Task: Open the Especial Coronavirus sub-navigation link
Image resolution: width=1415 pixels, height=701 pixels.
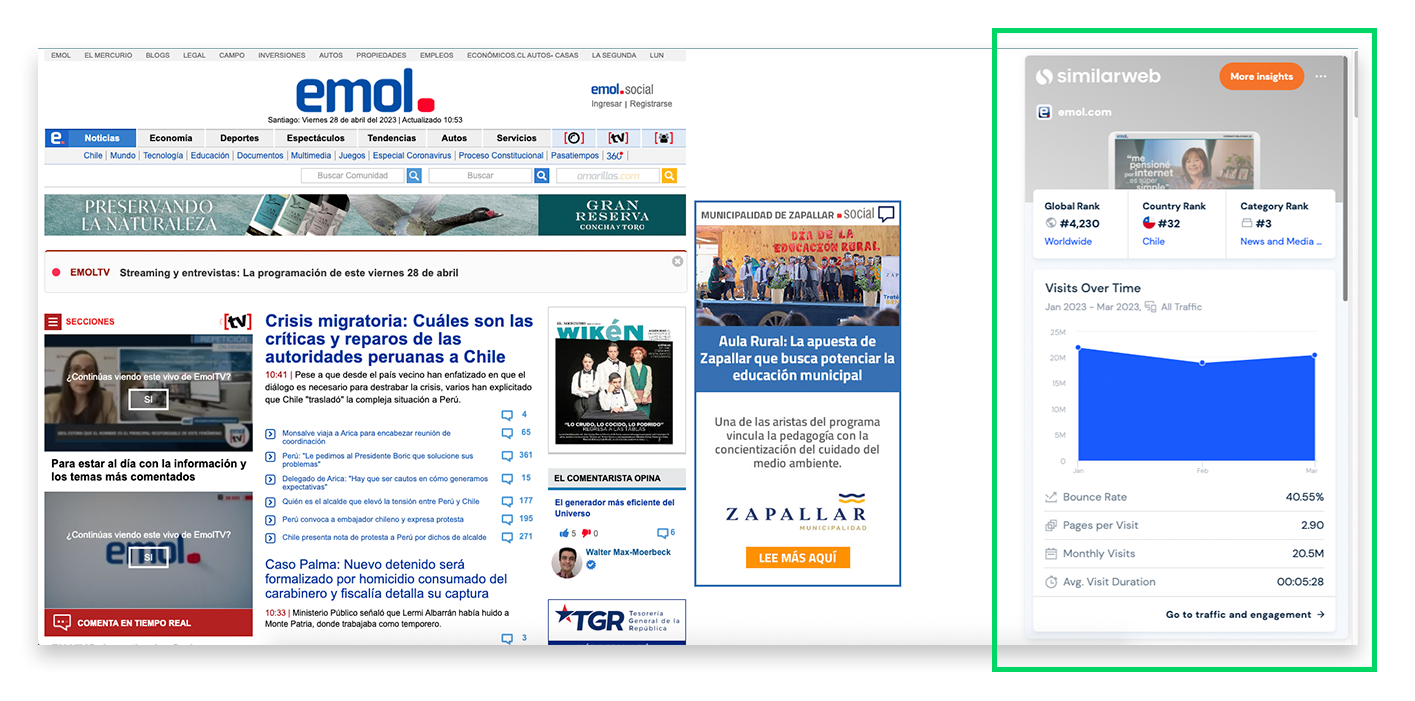Action: click(412, 156)
